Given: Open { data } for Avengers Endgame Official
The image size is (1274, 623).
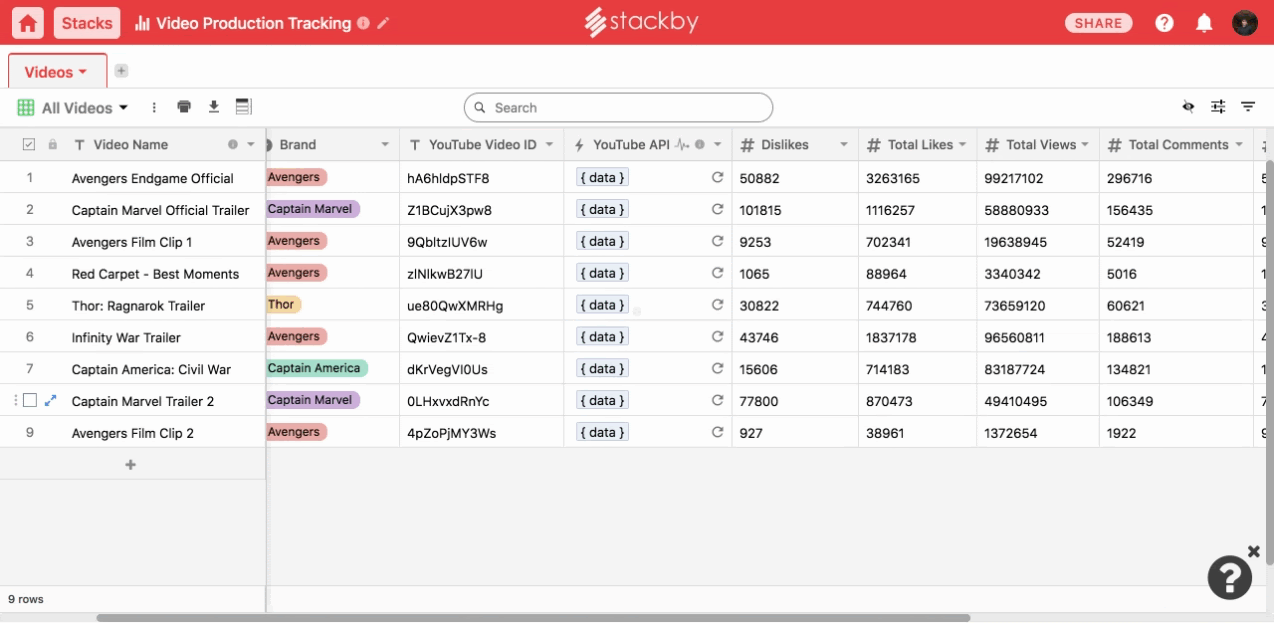Looking at the screenshot, I should tap(602, 178).
